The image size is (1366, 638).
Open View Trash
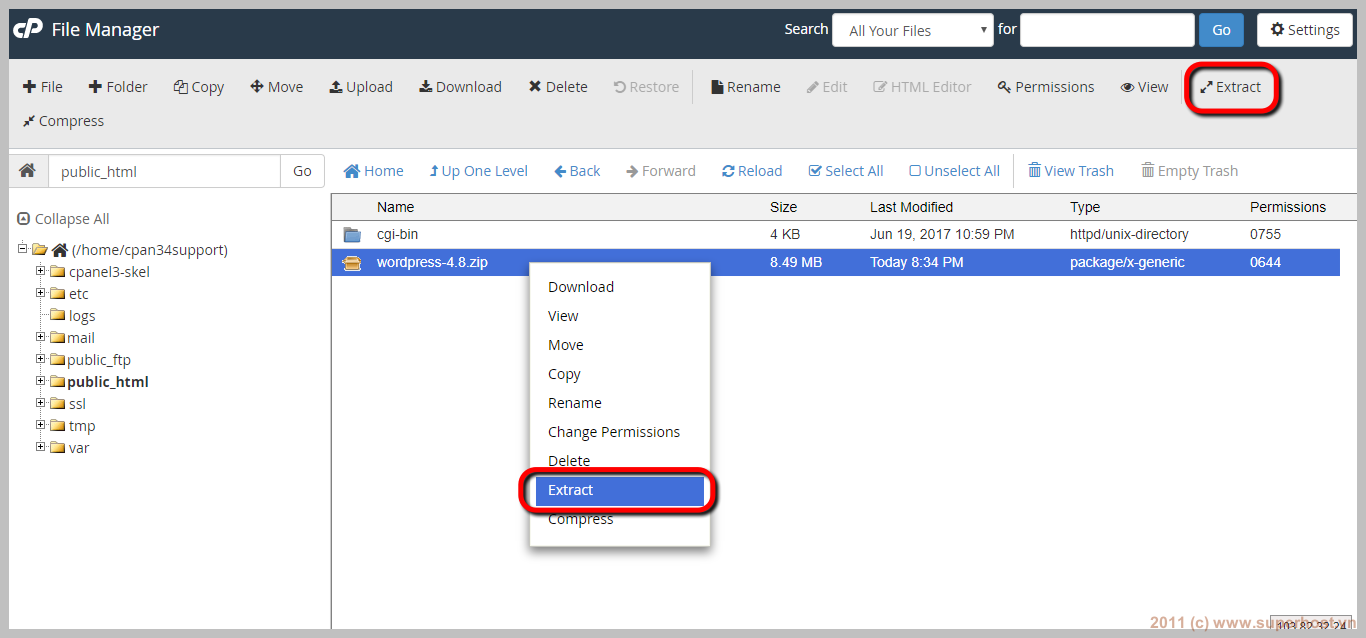coord(1071,171)
